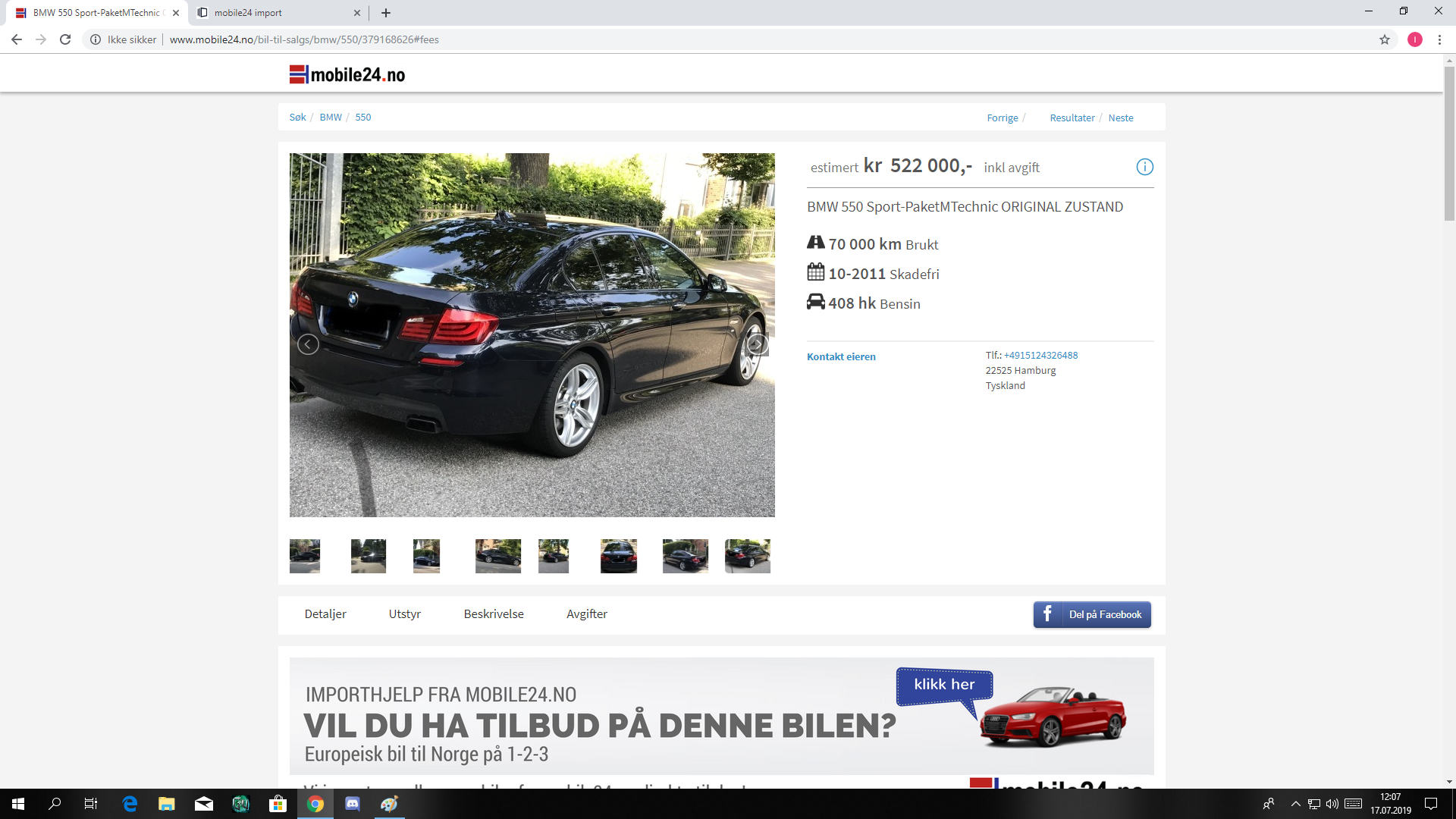The image size is (1456, 819).
Task: Select the fourth car thumbnail
Action: coord(498,556)
